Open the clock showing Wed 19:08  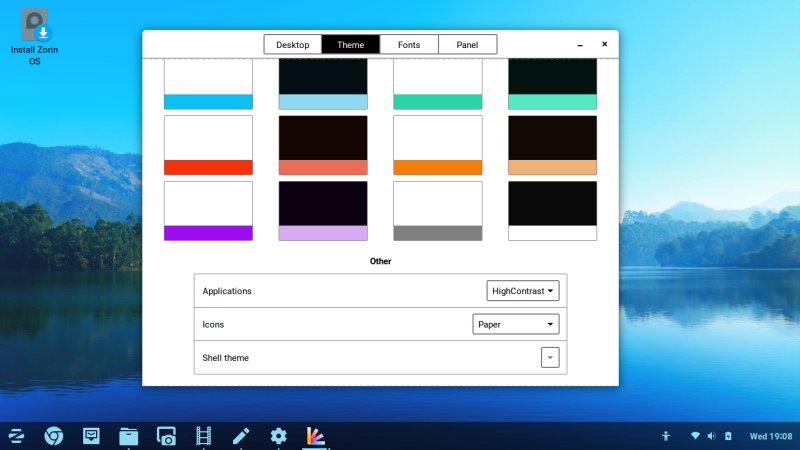click(771, 436)
